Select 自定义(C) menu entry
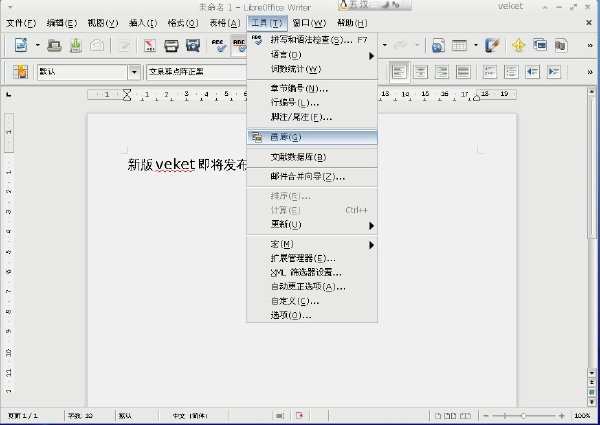The width and height of the screenshot is (600, 425). (312, 301)
